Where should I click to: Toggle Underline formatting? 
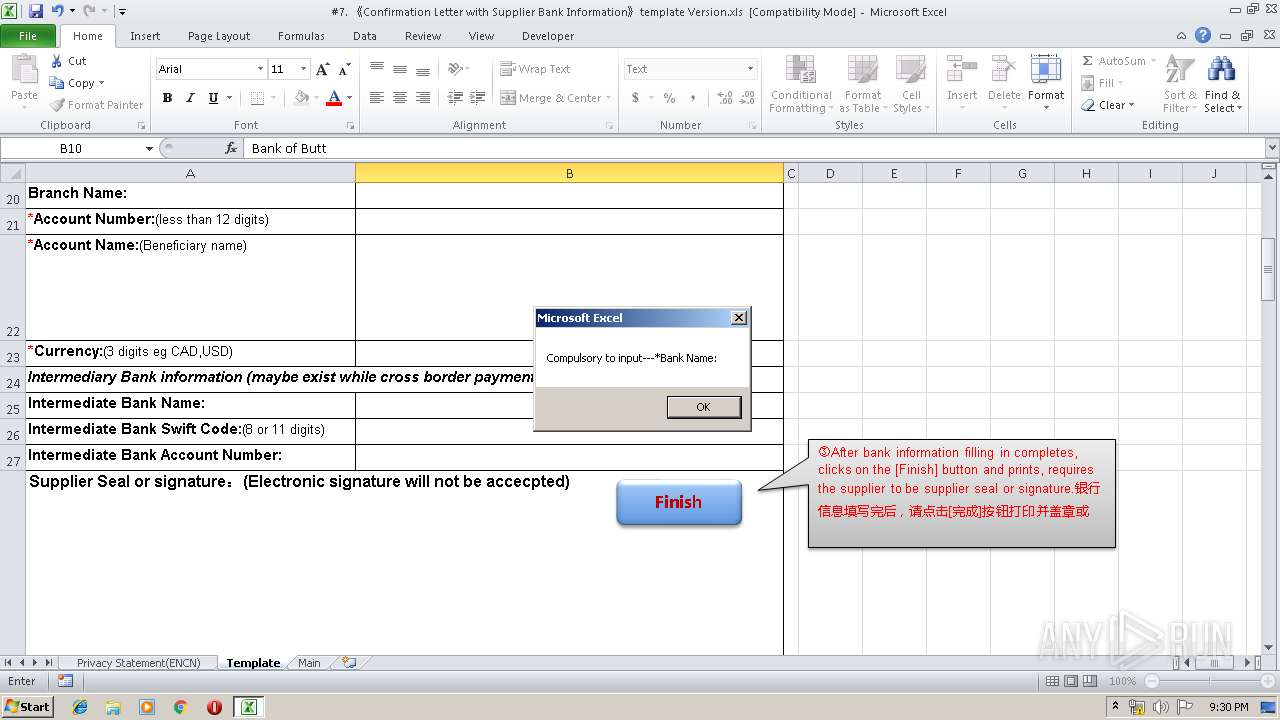point(213,98)
